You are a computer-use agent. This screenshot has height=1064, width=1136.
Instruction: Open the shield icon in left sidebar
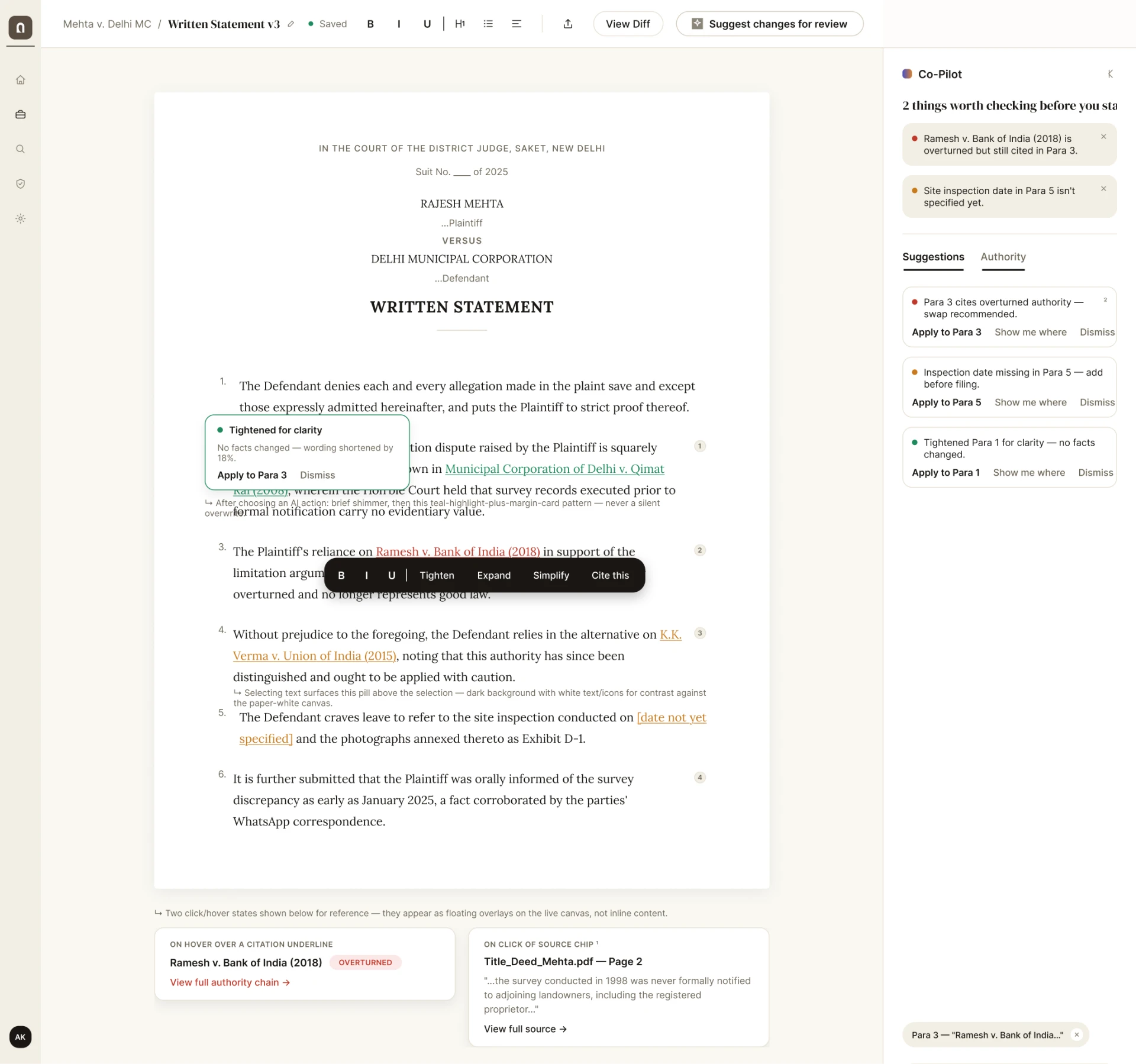(x=21, y=183)
